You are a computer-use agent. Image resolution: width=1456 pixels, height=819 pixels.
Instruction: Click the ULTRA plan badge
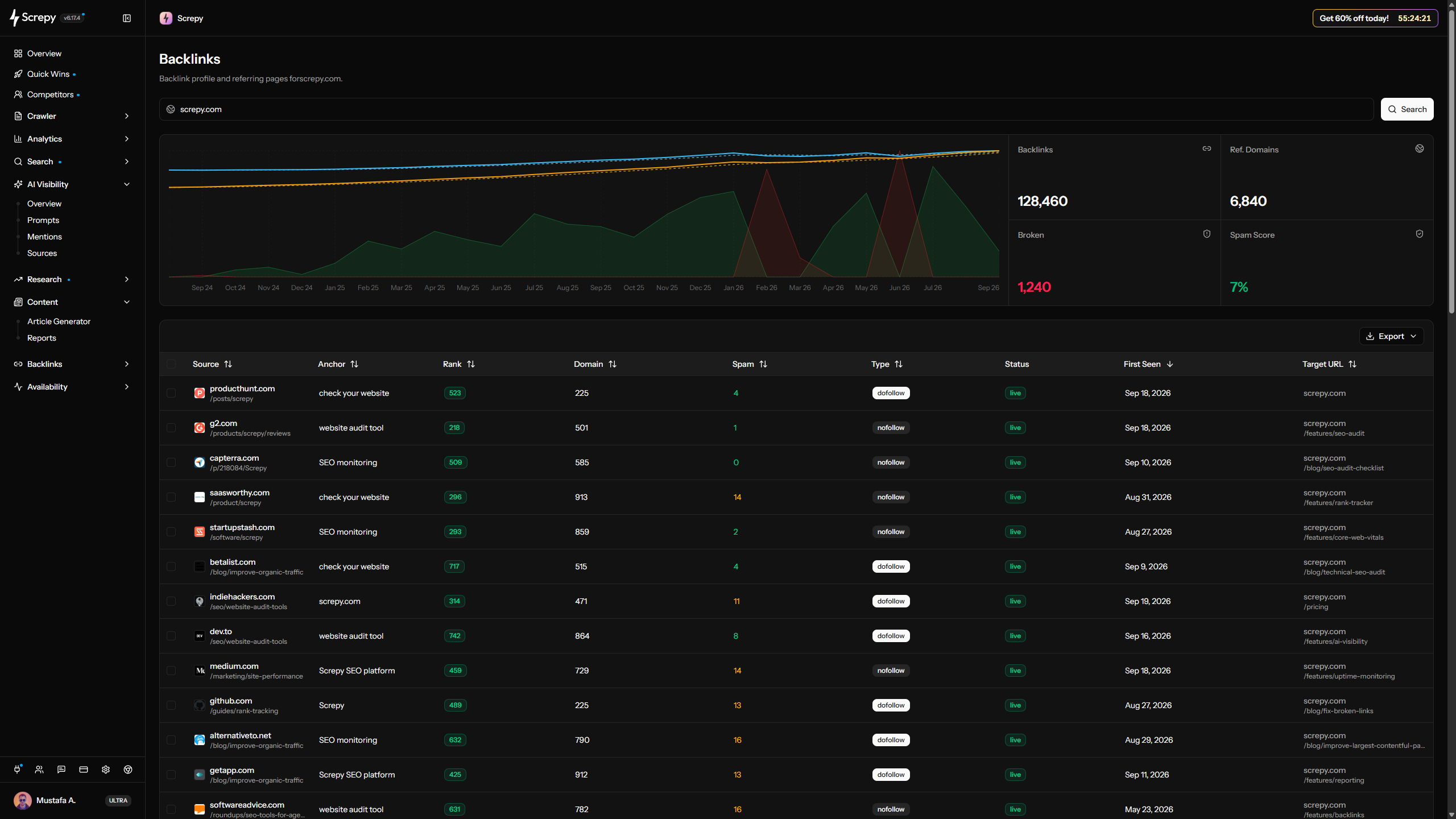[x=118, y=800]
